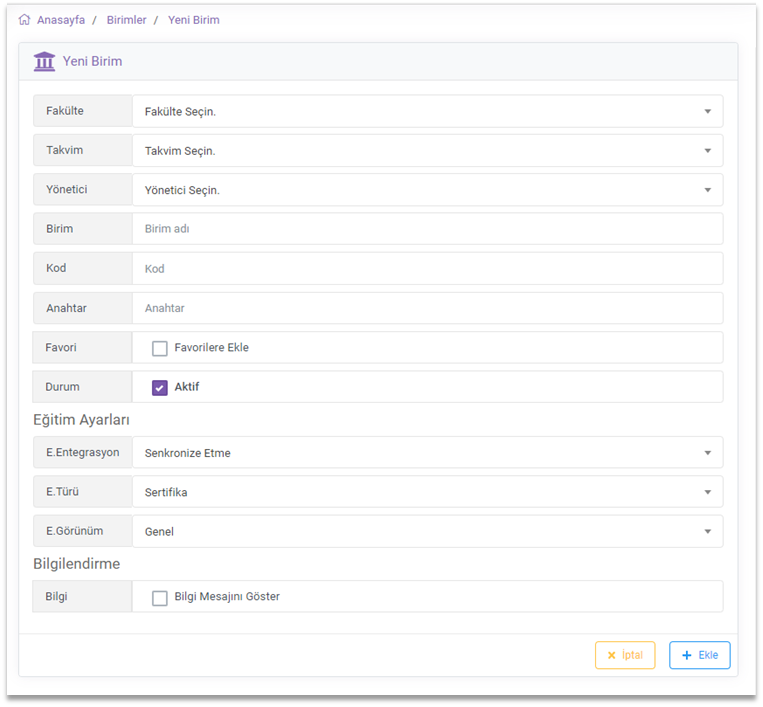Expand the Takvim Seçin dropdown
Viewport: 763px width, 707px height.
pyautogui.click(x=427, y=151)
